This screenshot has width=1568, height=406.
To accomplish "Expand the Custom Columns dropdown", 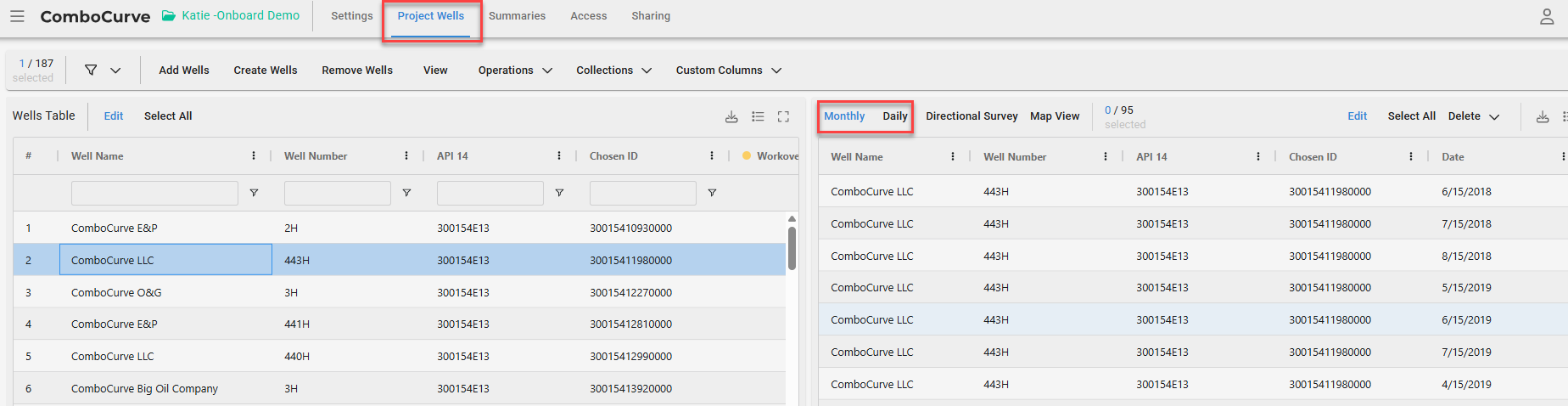I will [x=728, y=70].
